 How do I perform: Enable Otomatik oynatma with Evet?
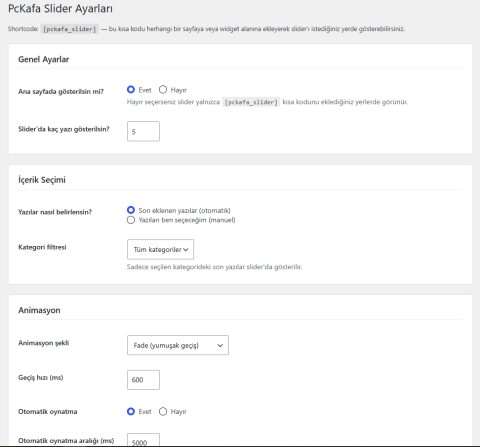coord(131,411)
